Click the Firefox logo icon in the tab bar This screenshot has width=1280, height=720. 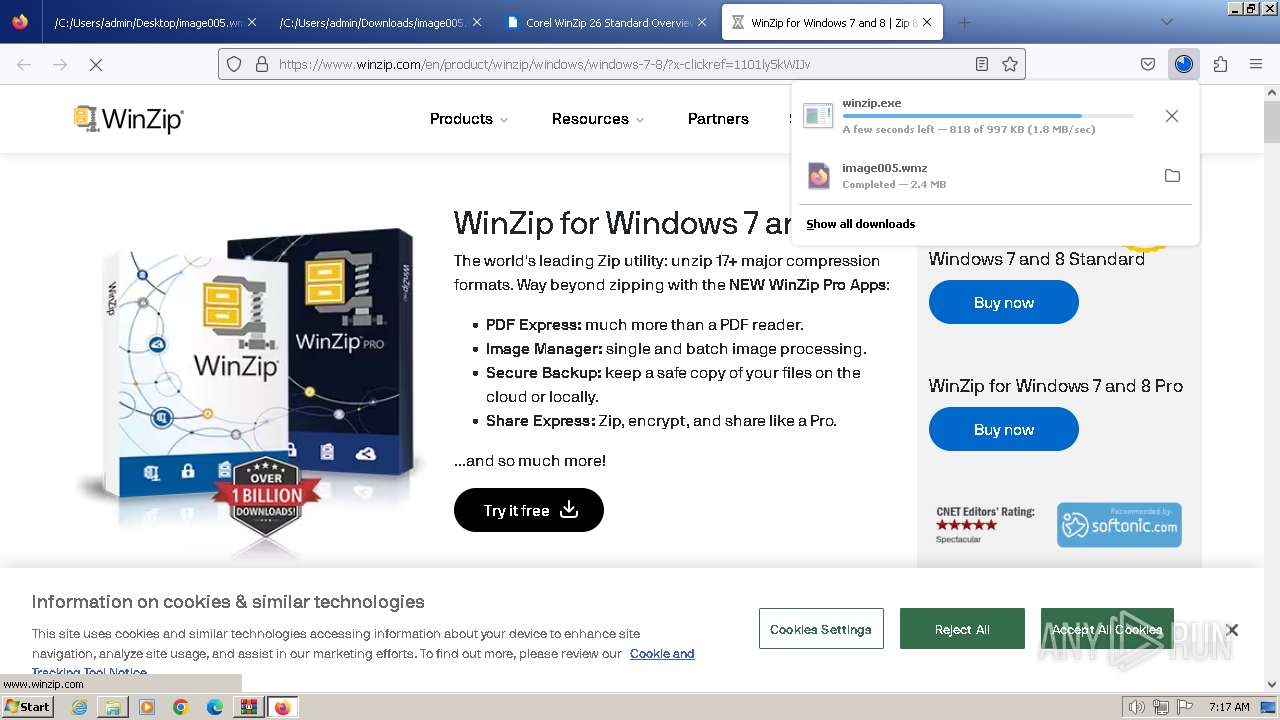point(20,22)
